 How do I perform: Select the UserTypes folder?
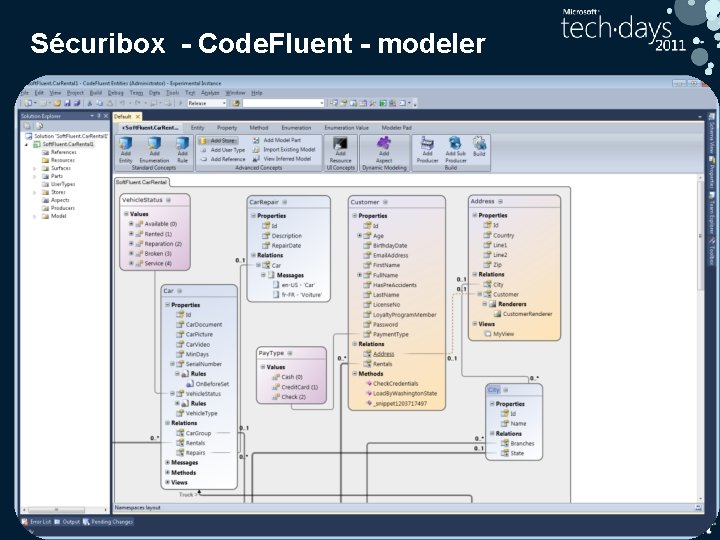click(62, 184)
